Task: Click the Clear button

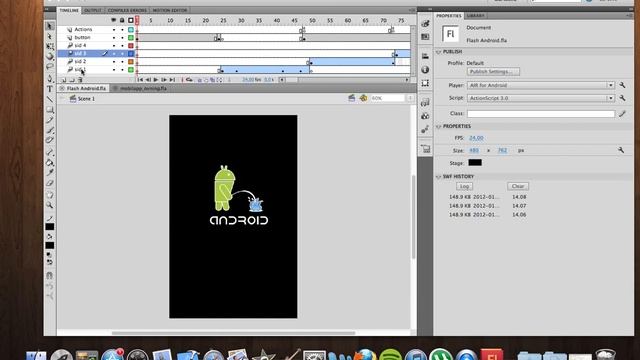Action: (x=518, y=186)
